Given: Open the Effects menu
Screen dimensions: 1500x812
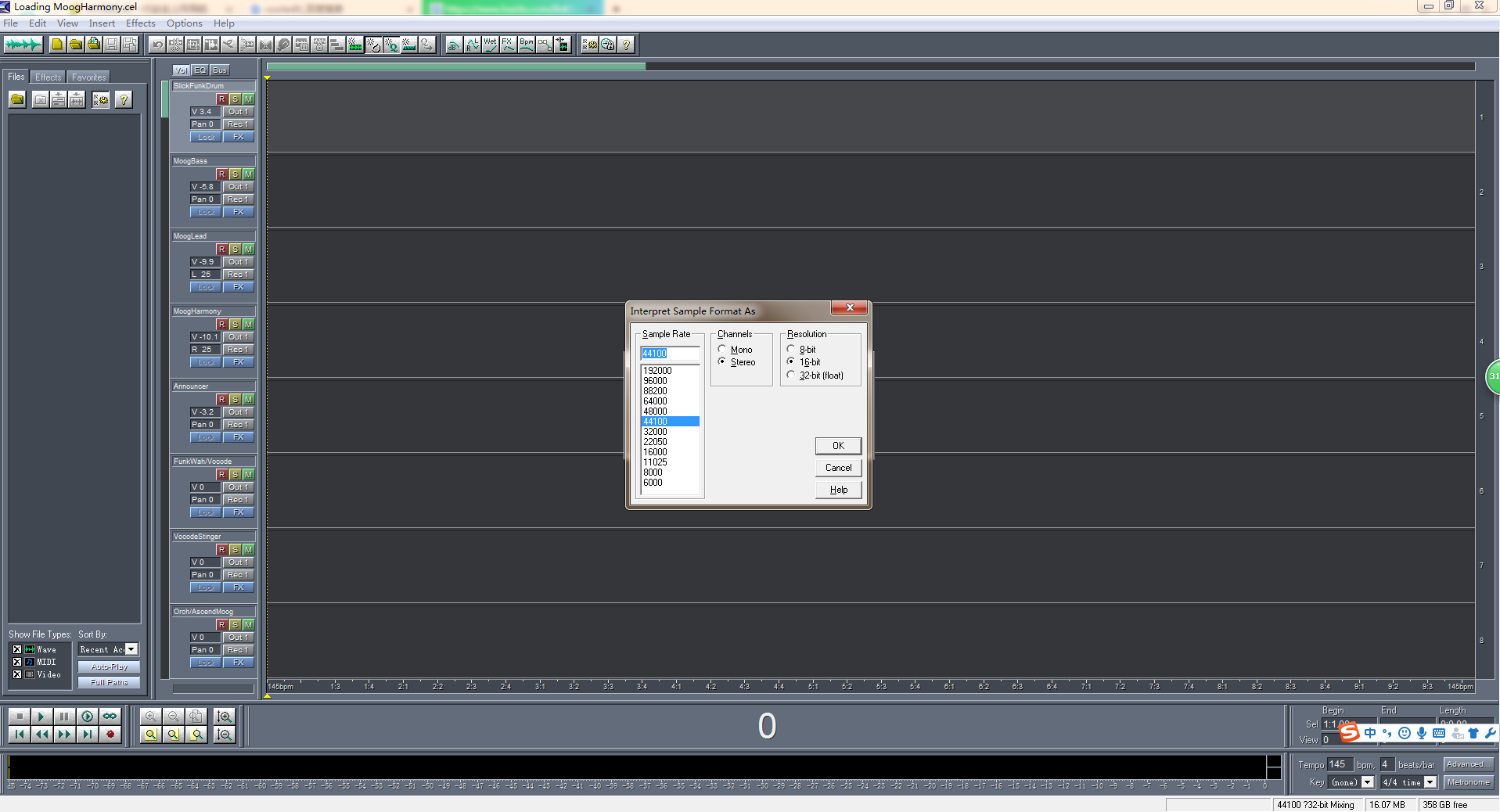Looking at the screenshot, I should (141, 23).
